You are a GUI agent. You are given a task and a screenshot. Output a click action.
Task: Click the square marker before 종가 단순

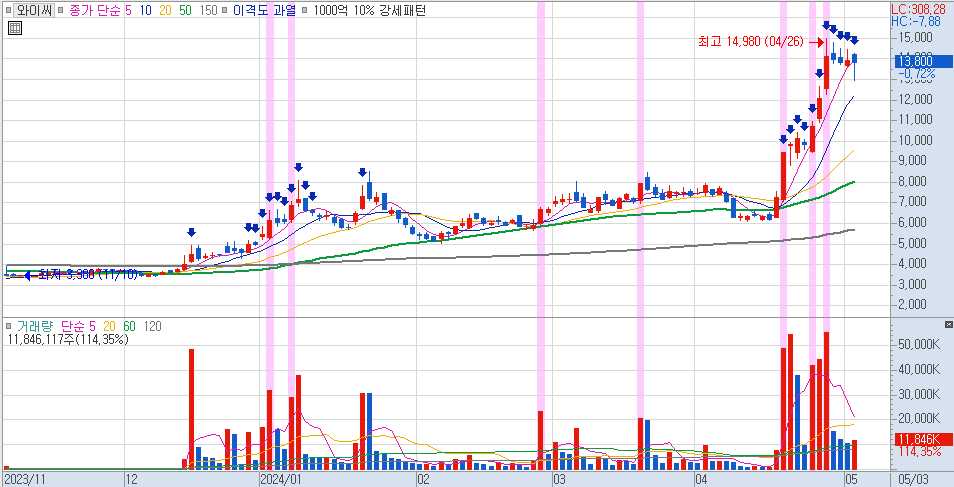60,11
